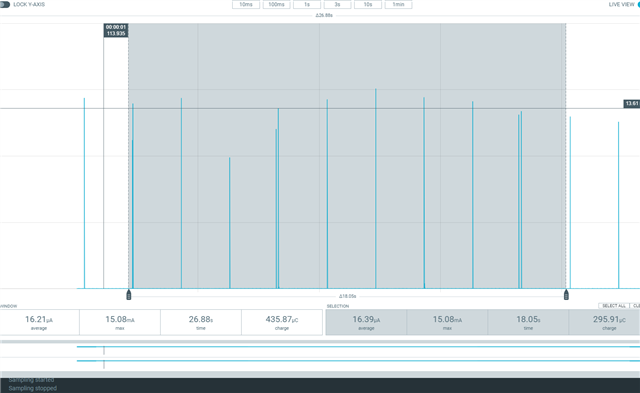This screenshot has height=393, width=640.
Task: Choose the 1s time span button
Action: [307, 4]
